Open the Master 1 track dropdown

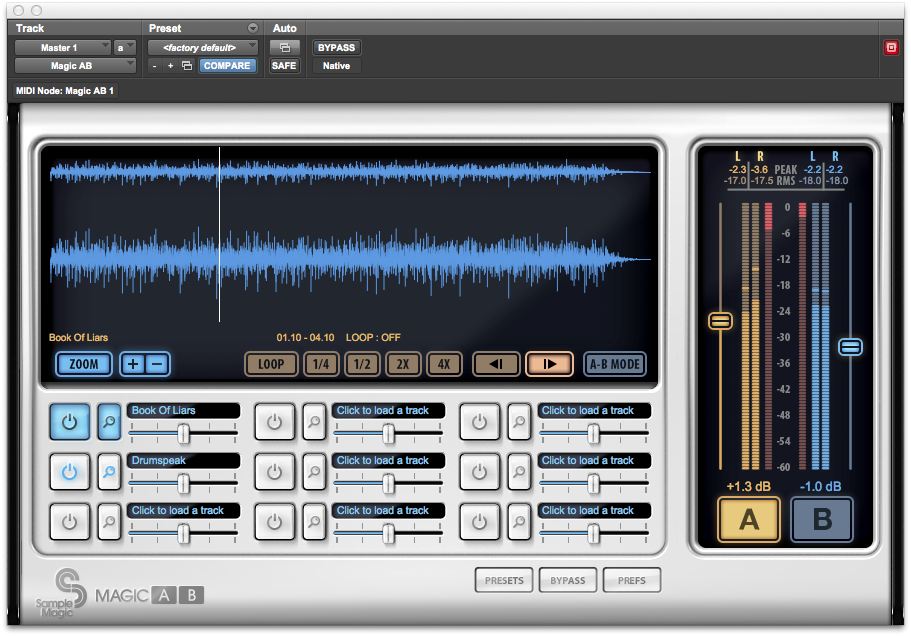[x=61, y=47]
